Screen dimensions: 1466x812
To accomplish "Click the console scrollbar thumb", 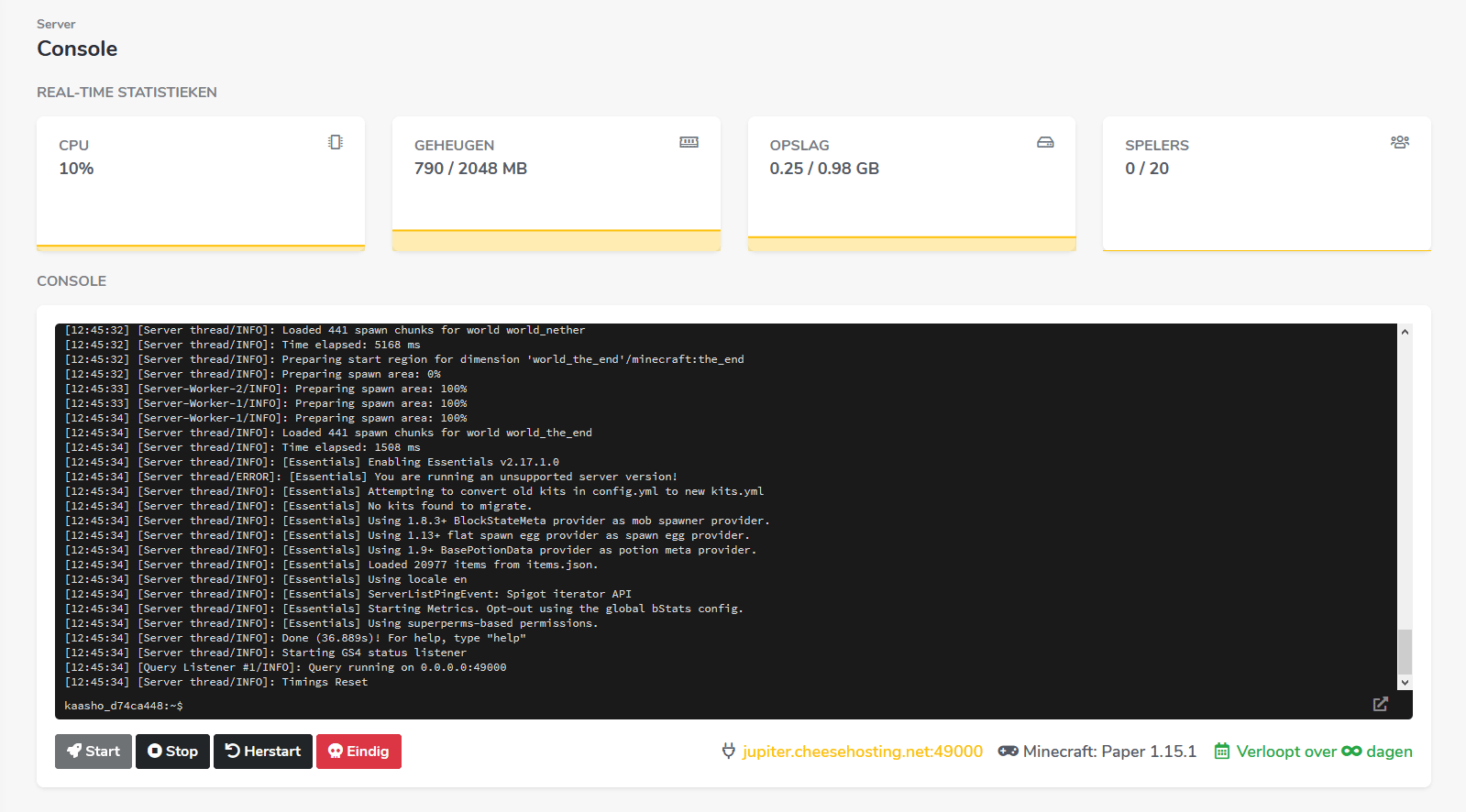I will 1405,652.
